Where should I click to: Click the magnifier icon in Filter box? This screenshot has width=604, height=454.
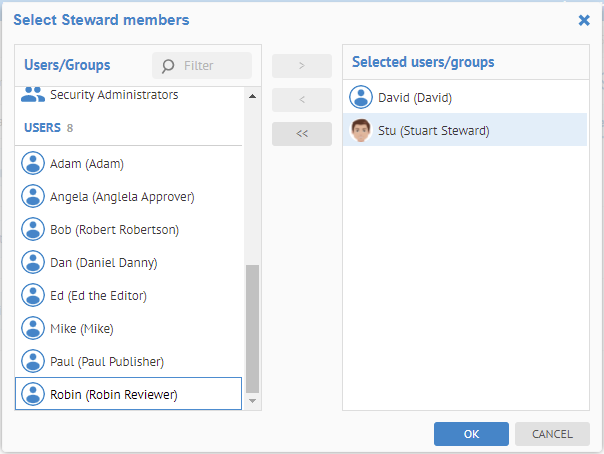click(168, 66)
